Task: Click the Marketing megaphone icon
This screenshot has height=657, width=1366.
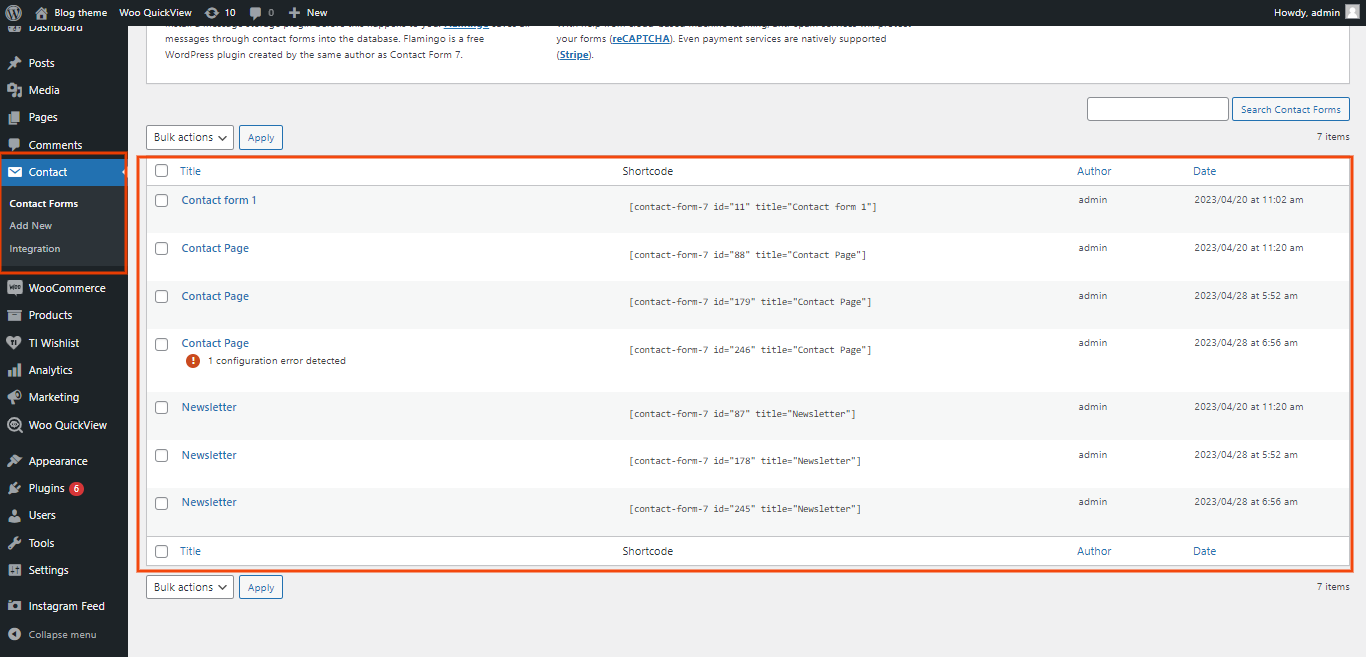Action: (14, 397)
